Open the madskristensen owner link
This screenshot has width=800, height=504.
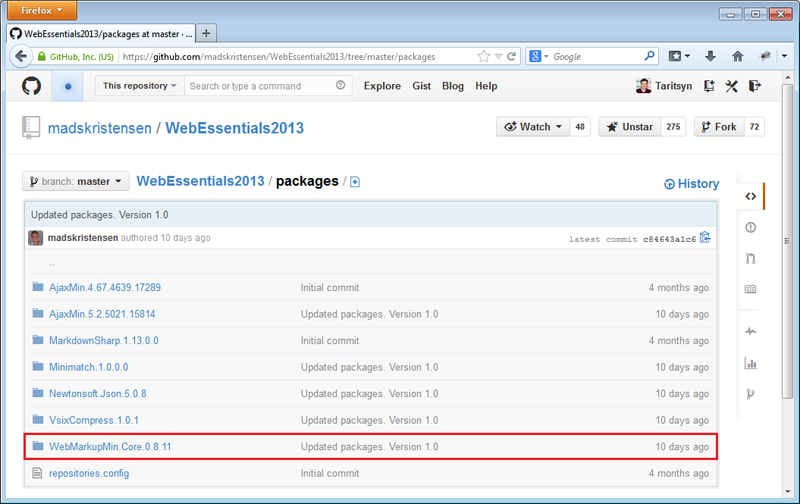[x=99, y=128]
